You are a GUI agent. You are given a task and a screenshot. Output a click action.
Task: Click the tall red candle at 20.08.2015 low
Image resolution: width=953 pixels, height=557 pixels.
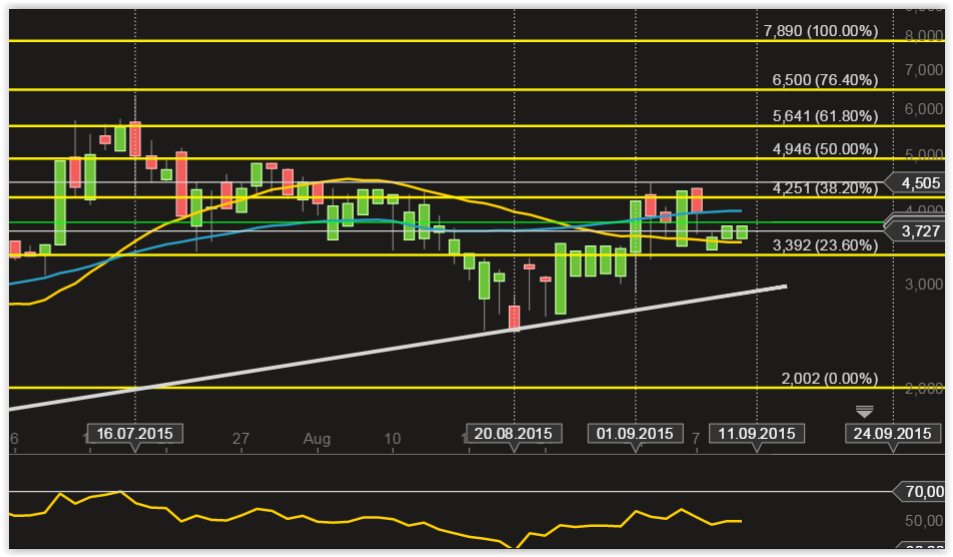click(x=514, y=318)
